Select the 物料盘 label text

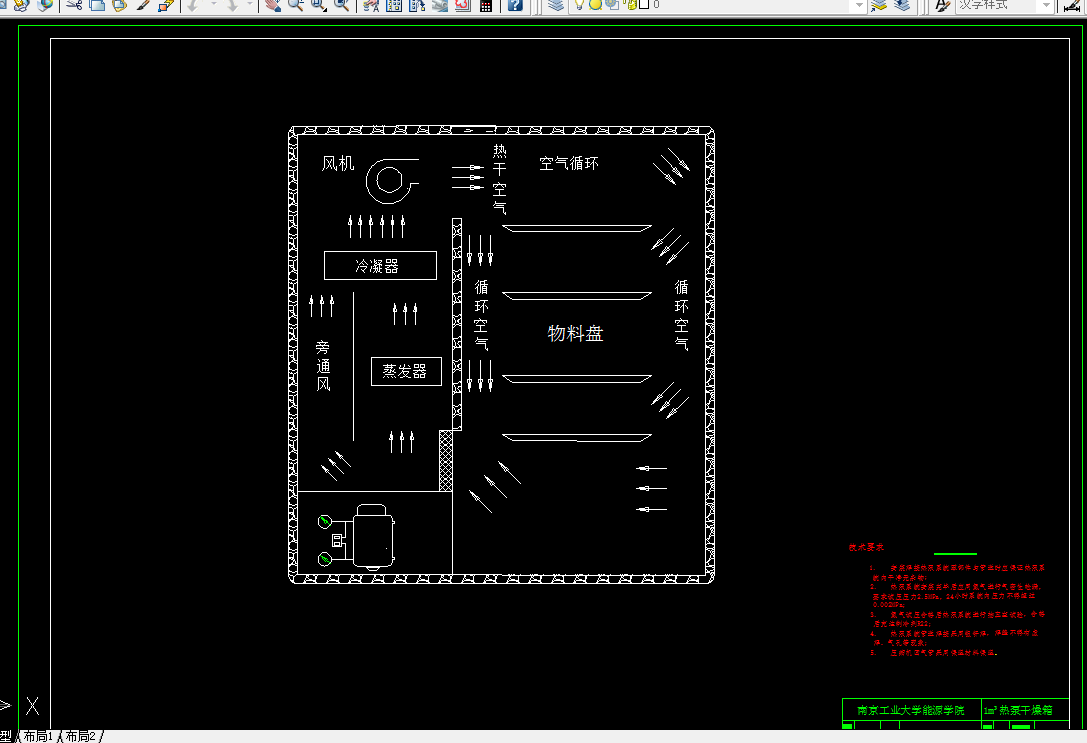(x=575, y=333)
